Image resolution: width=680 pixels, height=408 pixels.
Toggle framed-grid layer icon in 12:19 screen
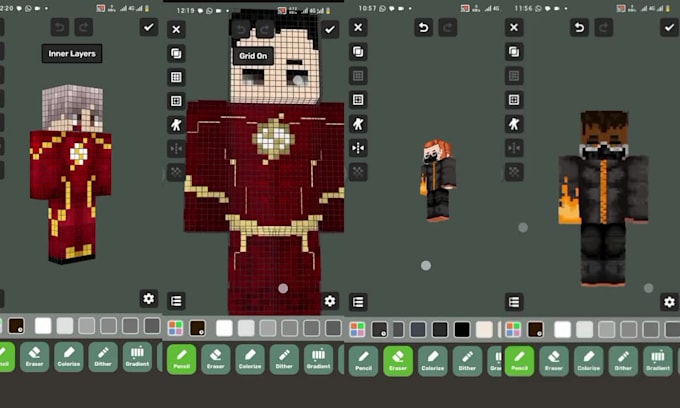point(176,101)
